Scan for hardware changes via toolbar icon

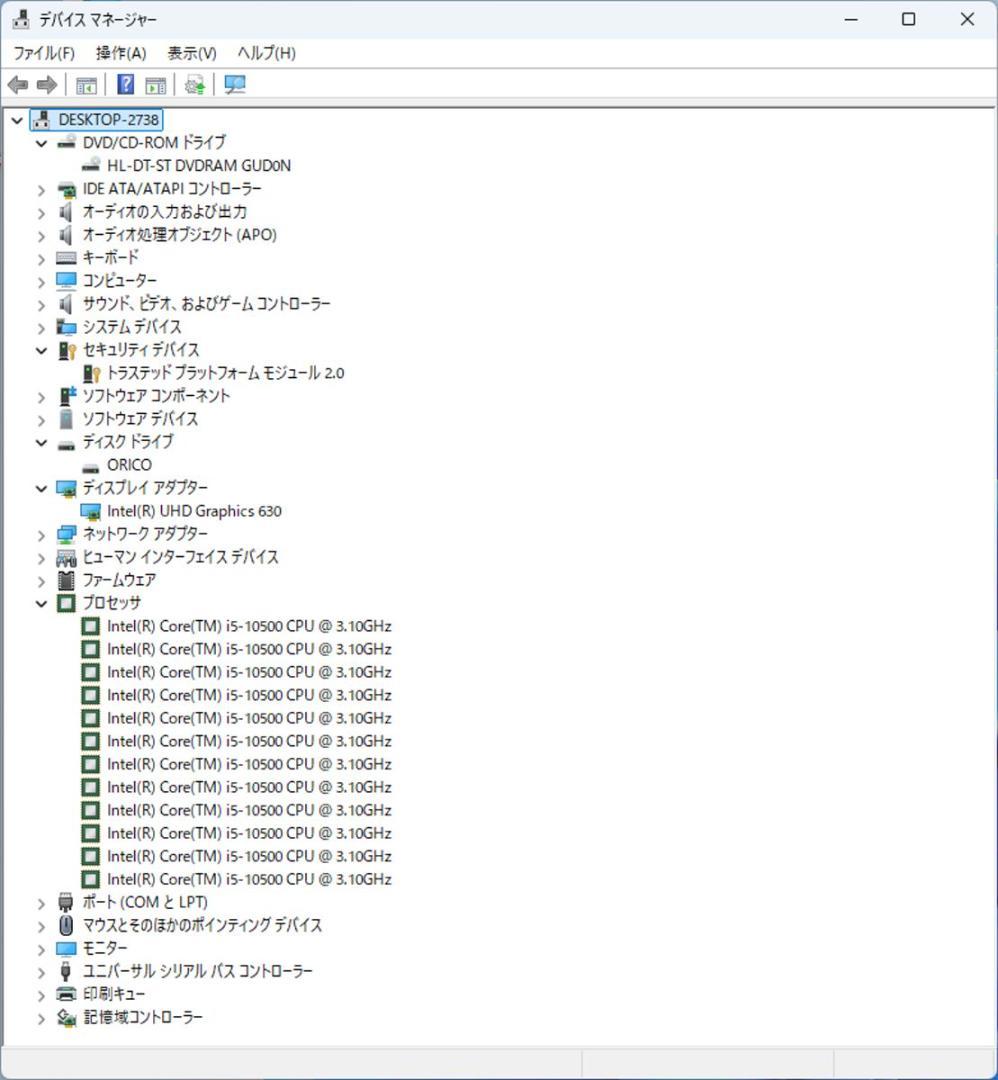click(x=234, y=85)
